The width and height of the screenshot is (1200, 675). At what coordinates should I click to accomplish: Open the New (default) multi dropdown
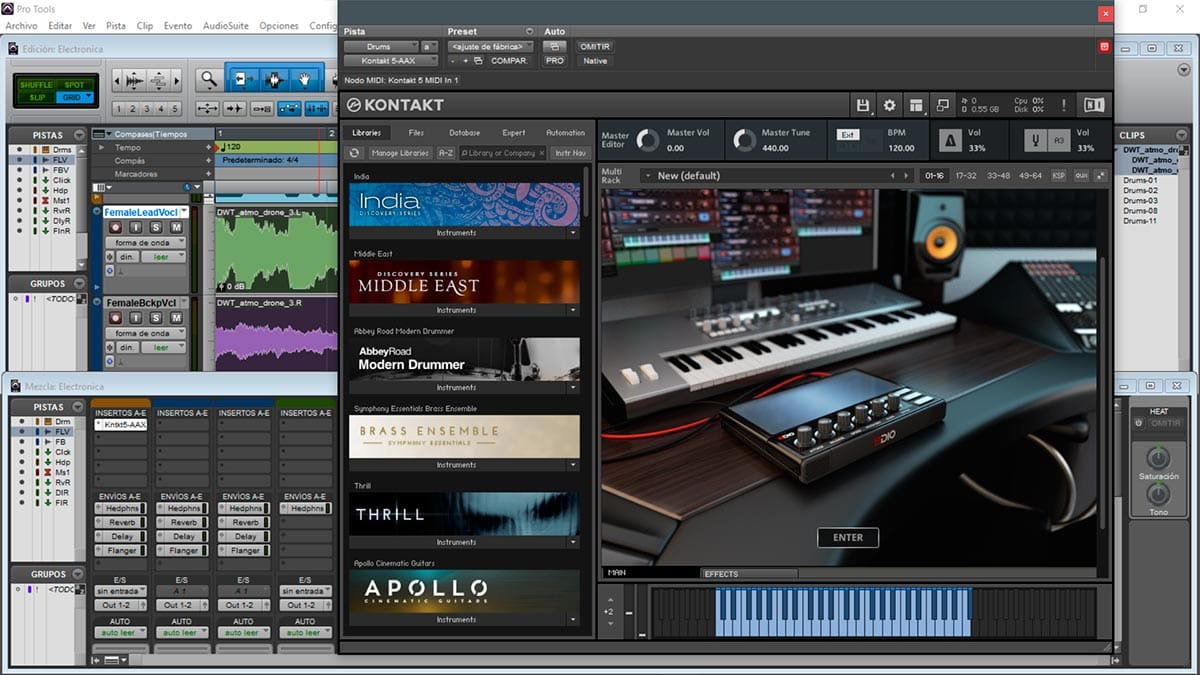coord(646,176)
